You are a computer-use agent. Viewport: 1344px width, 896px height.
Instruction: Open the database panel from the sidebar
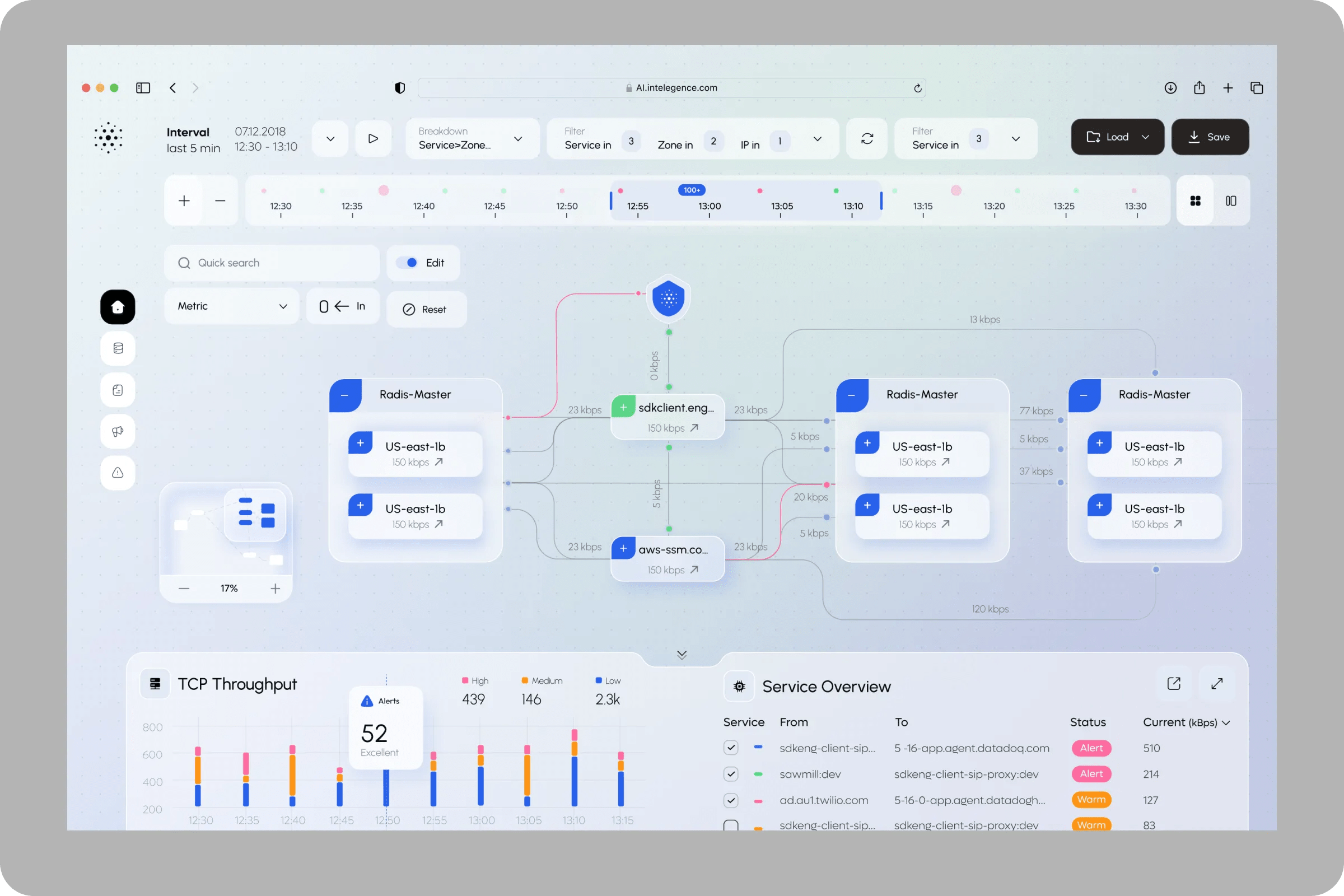(x=118, y=348)
